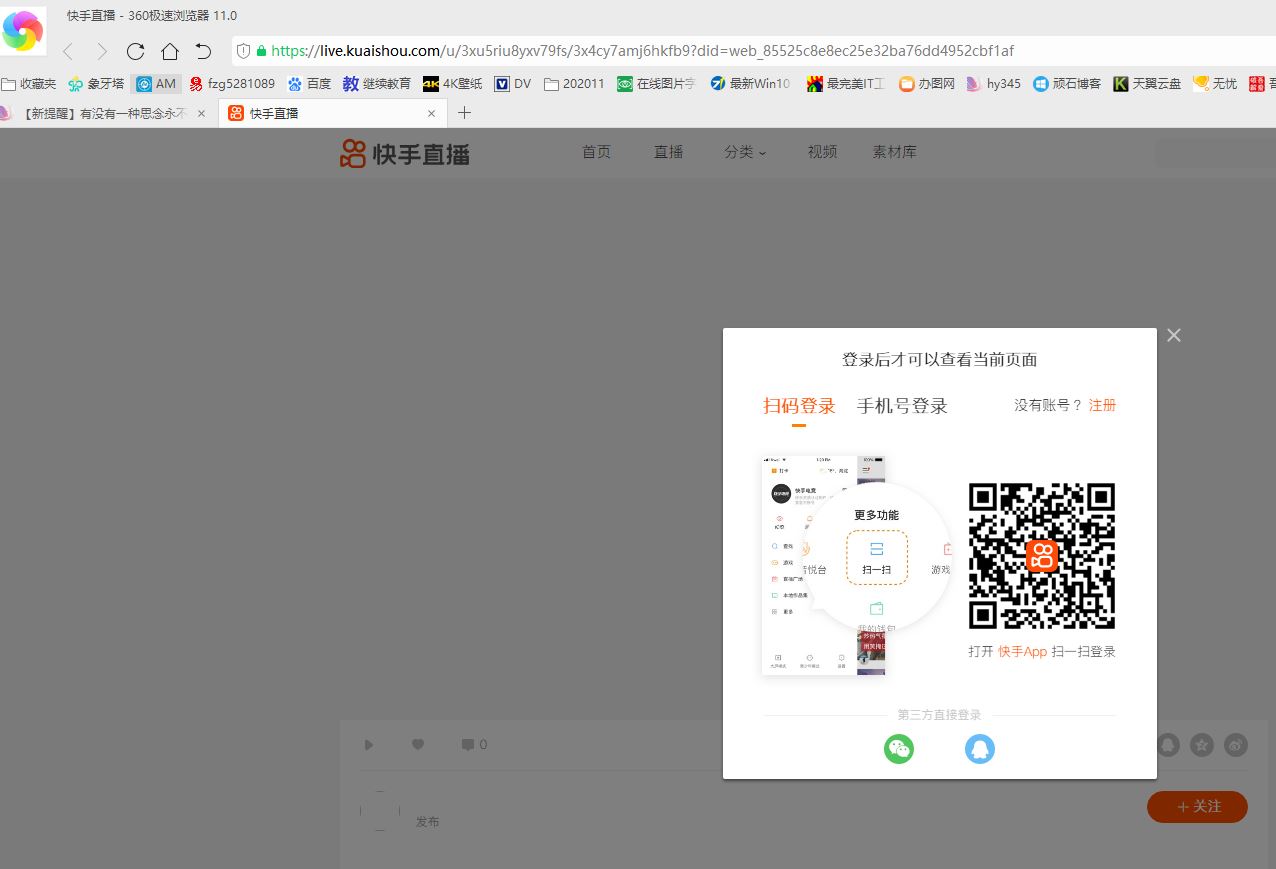Screen dimensions: 1276x869
Task: Click the browser home icon
Action: (170, 51)
